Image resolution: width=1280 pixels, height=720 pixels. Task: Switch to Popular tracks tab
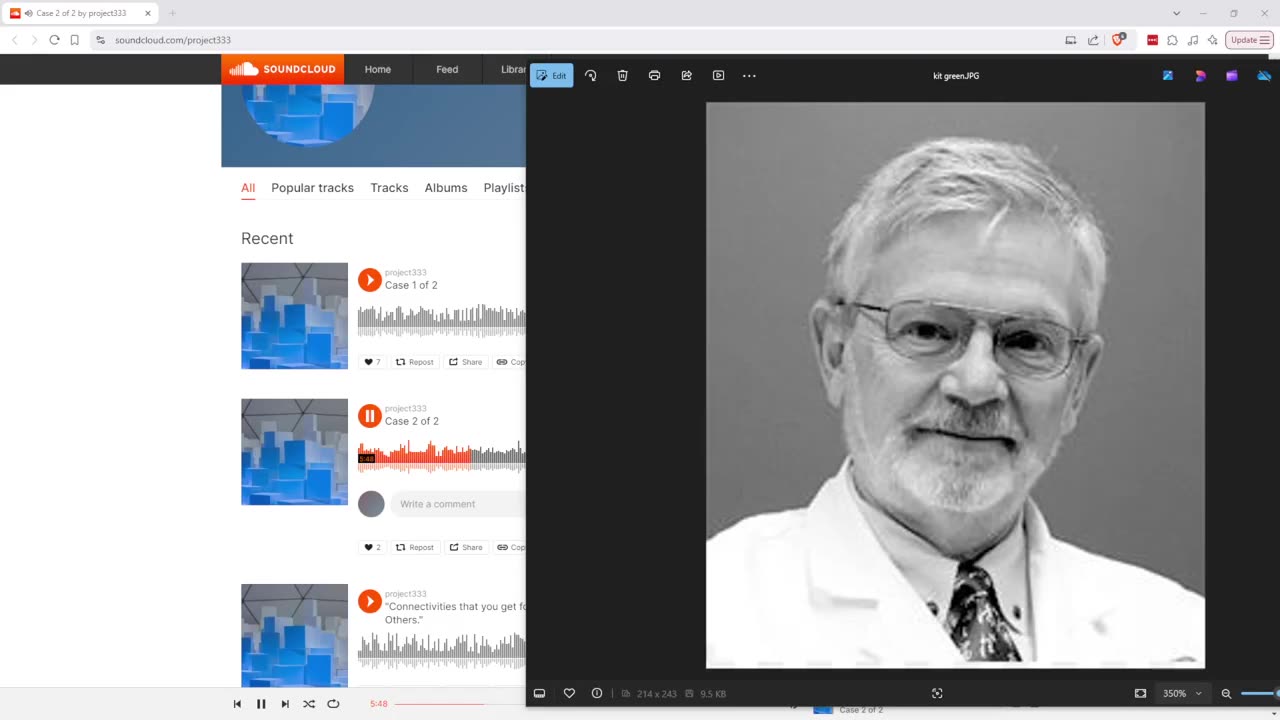(312, 188)
